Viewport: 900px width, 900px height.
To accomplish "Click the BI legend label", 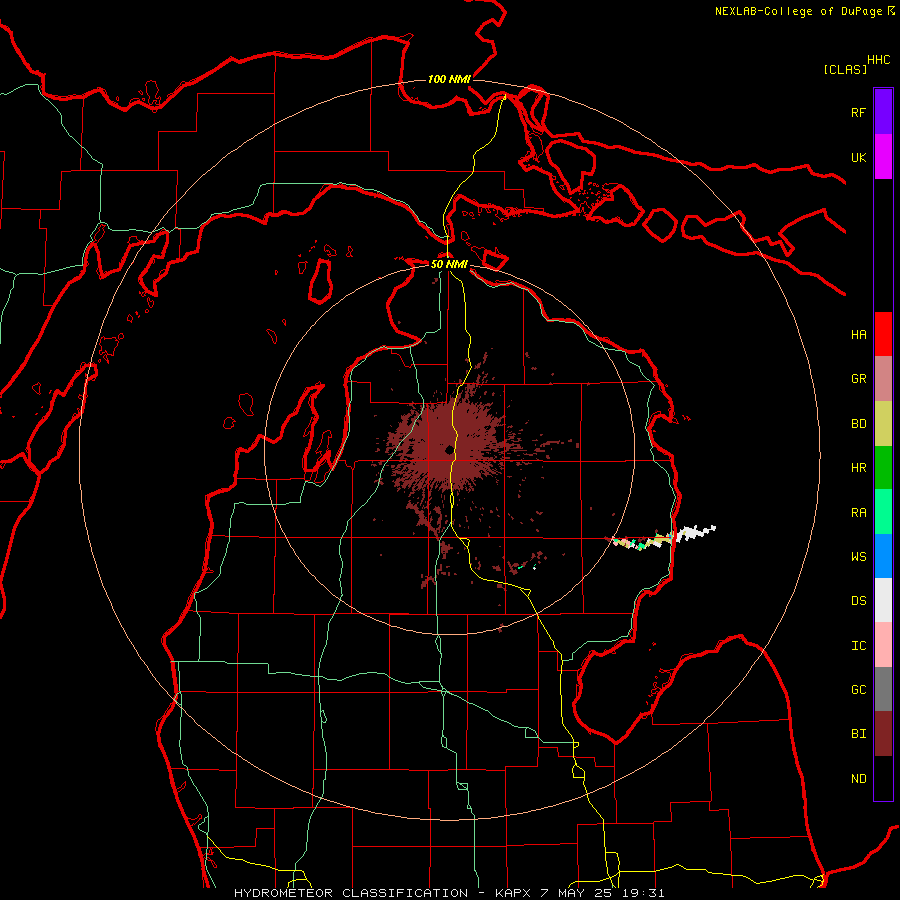I will [x=858, y=734].
